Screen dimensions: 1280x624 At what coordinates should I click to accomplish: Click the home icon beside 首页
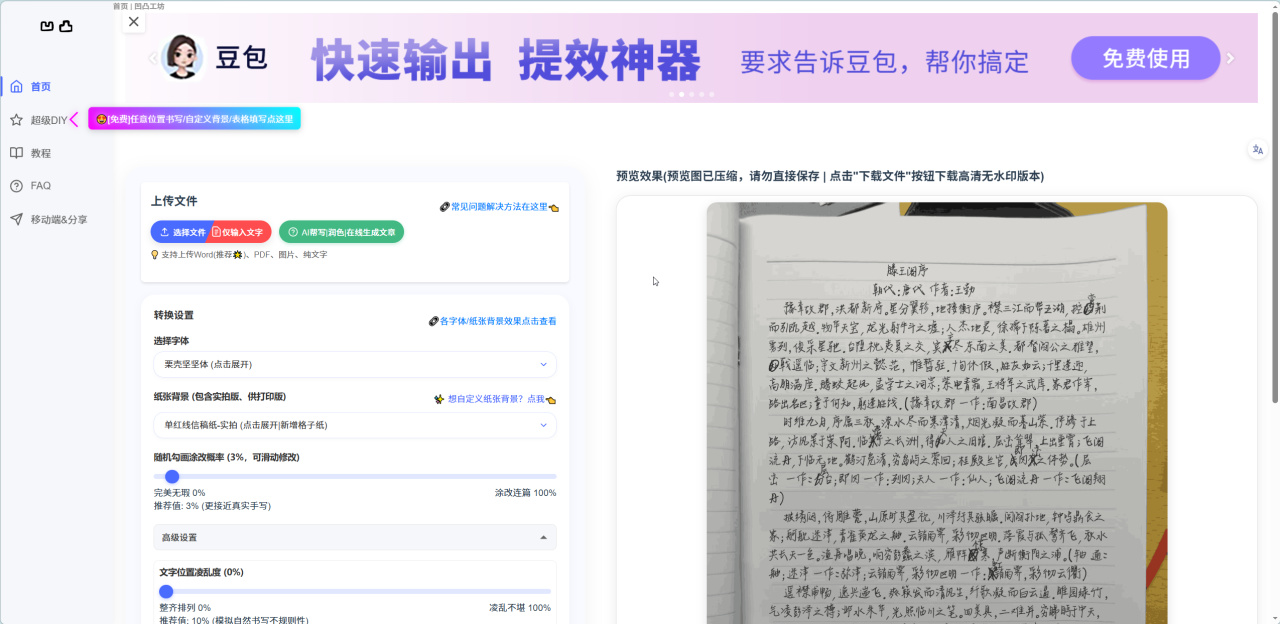(16, 87)
